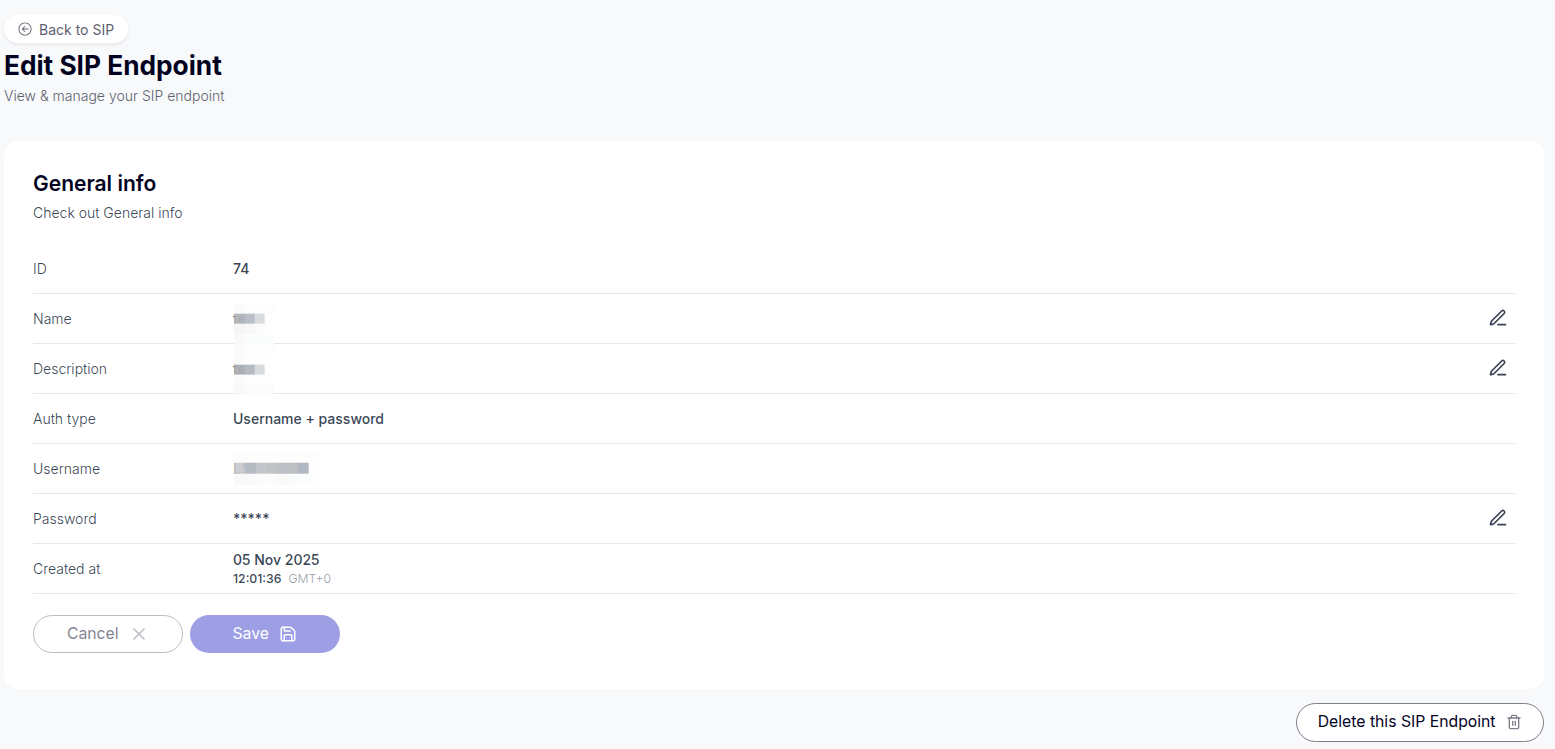Click the blurred Description value
This screenshot has height=749, width=1555.
pyautogui.click(x=249, y=369)
